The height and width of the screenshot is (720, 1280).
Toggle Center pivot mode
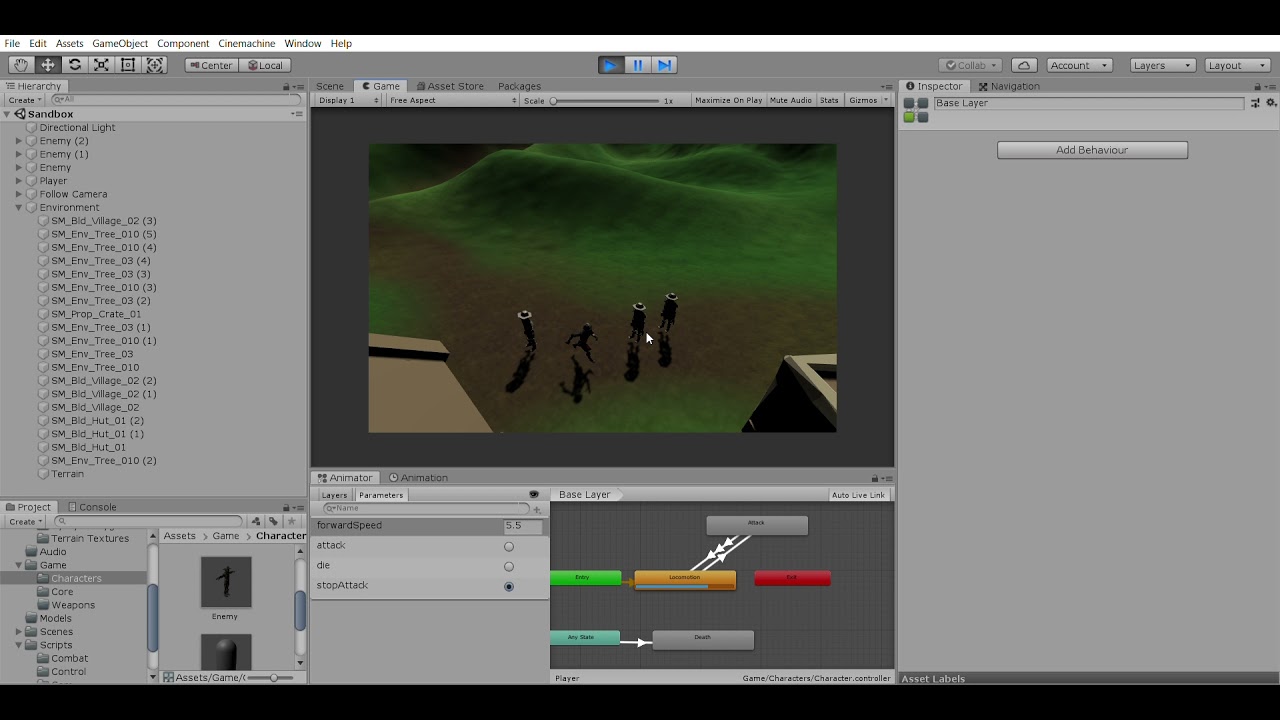click(211, 65)
